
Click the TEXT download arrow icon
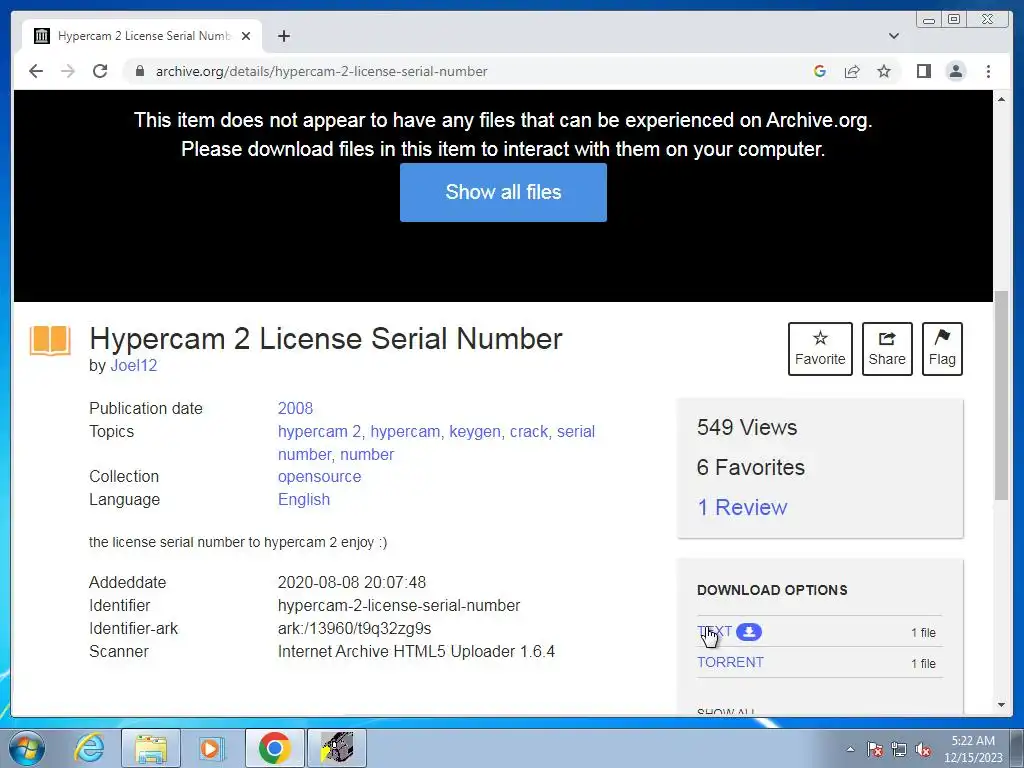pyautogui.click(x=749, y=632)
